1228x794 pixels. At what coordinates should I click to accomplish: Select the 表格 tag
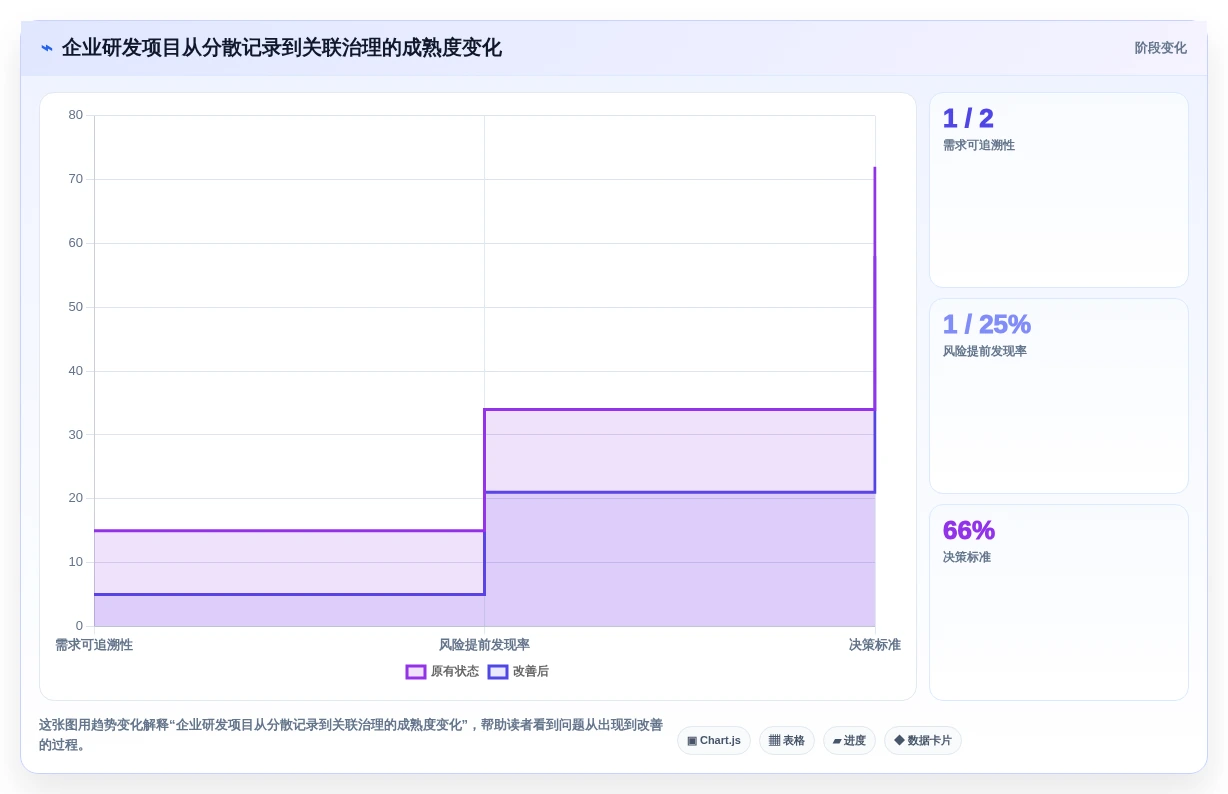coord(787,741)
